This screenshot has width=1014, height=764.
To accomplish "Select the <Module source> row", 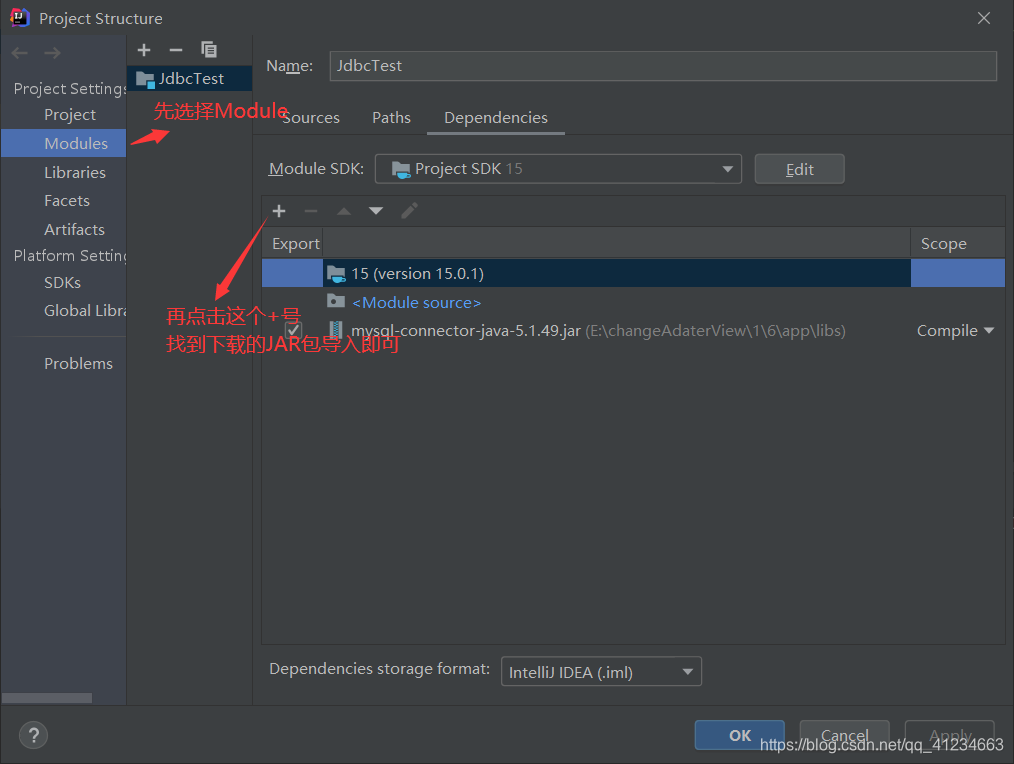I will [633, 302].
